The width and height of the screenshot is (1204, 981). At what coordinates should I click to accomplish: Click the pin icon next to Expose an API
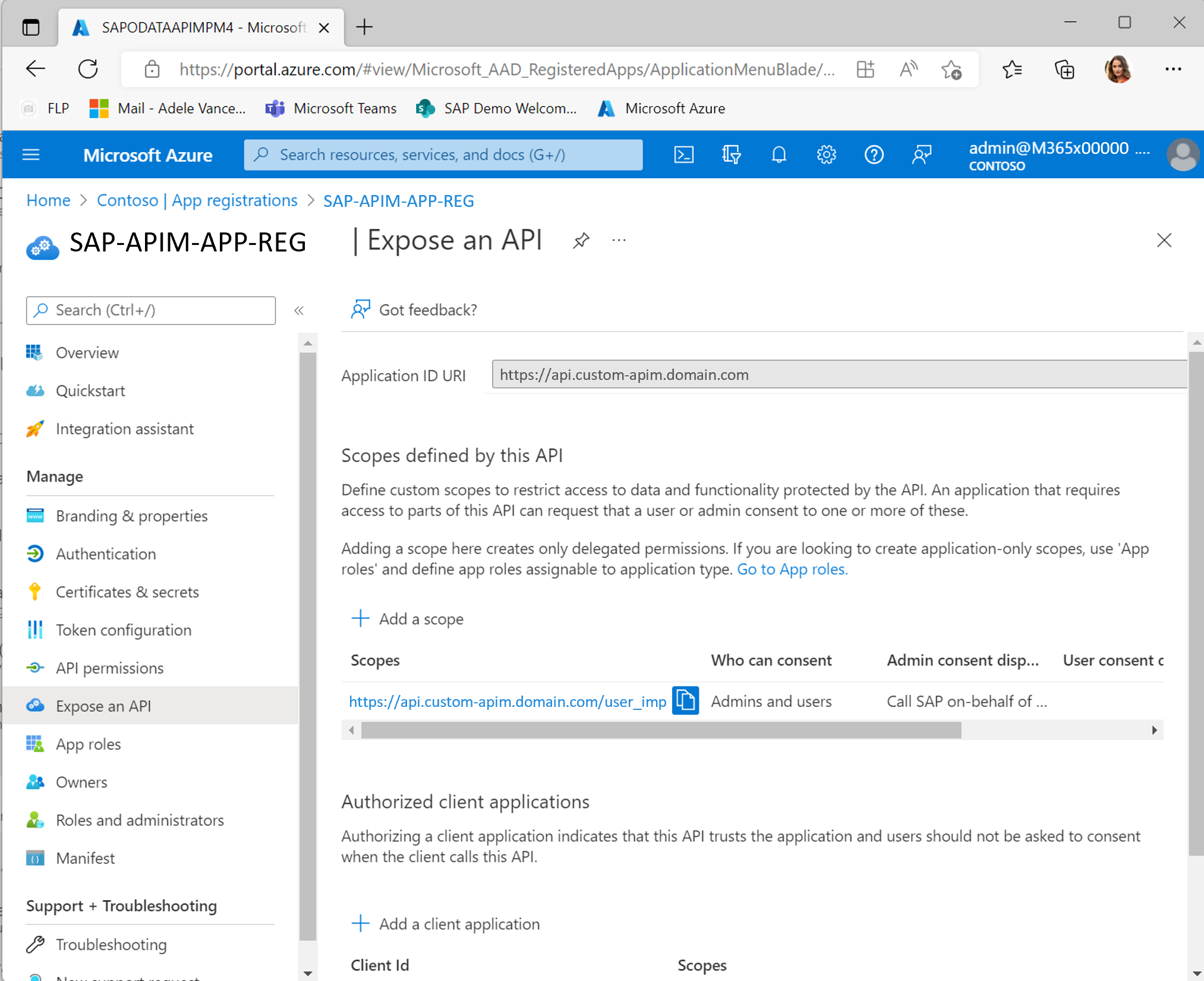click(580, 240)
